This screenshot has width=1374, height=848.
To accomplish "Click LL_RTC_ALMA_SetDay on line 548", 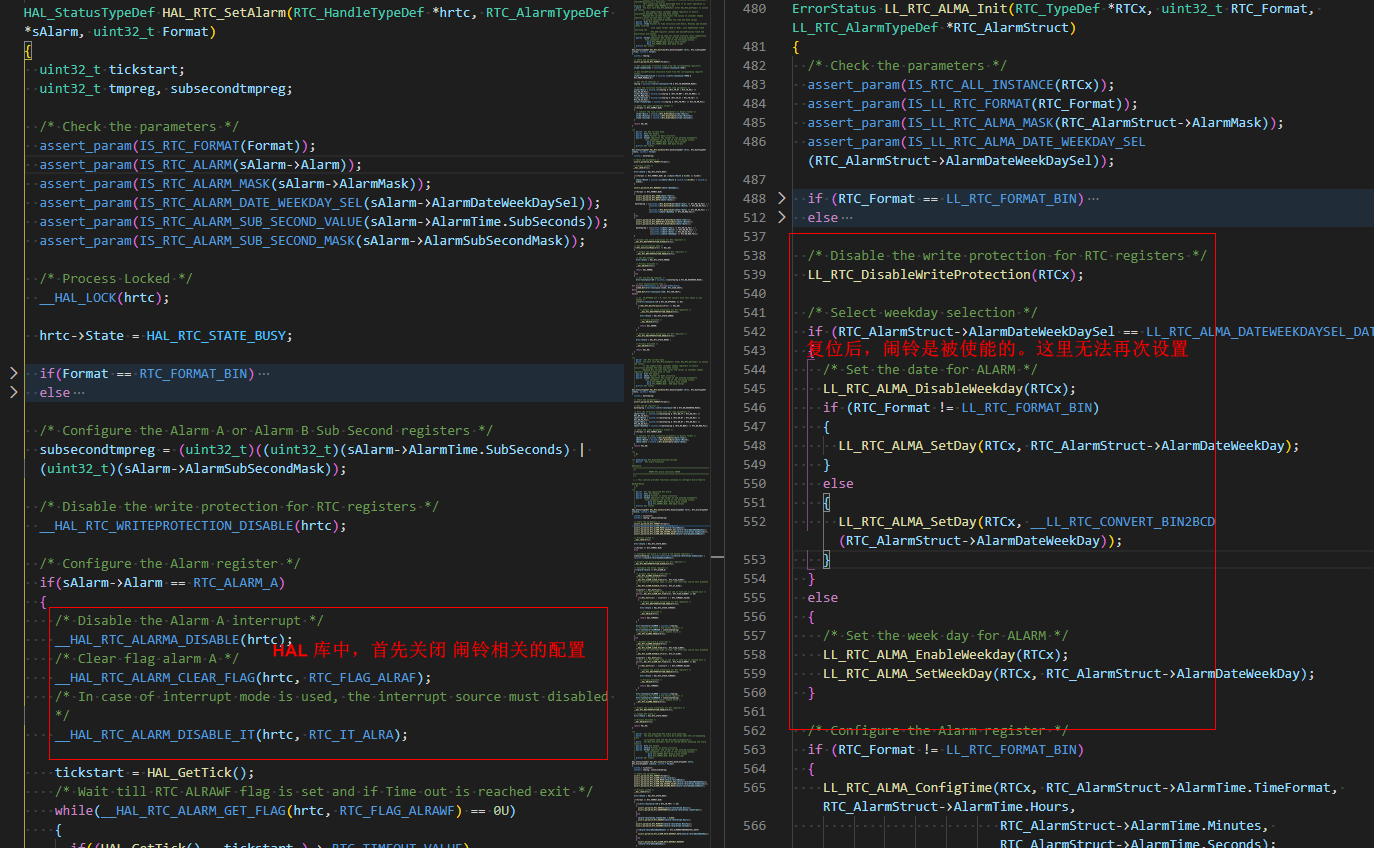I will [x=908, y=446].
